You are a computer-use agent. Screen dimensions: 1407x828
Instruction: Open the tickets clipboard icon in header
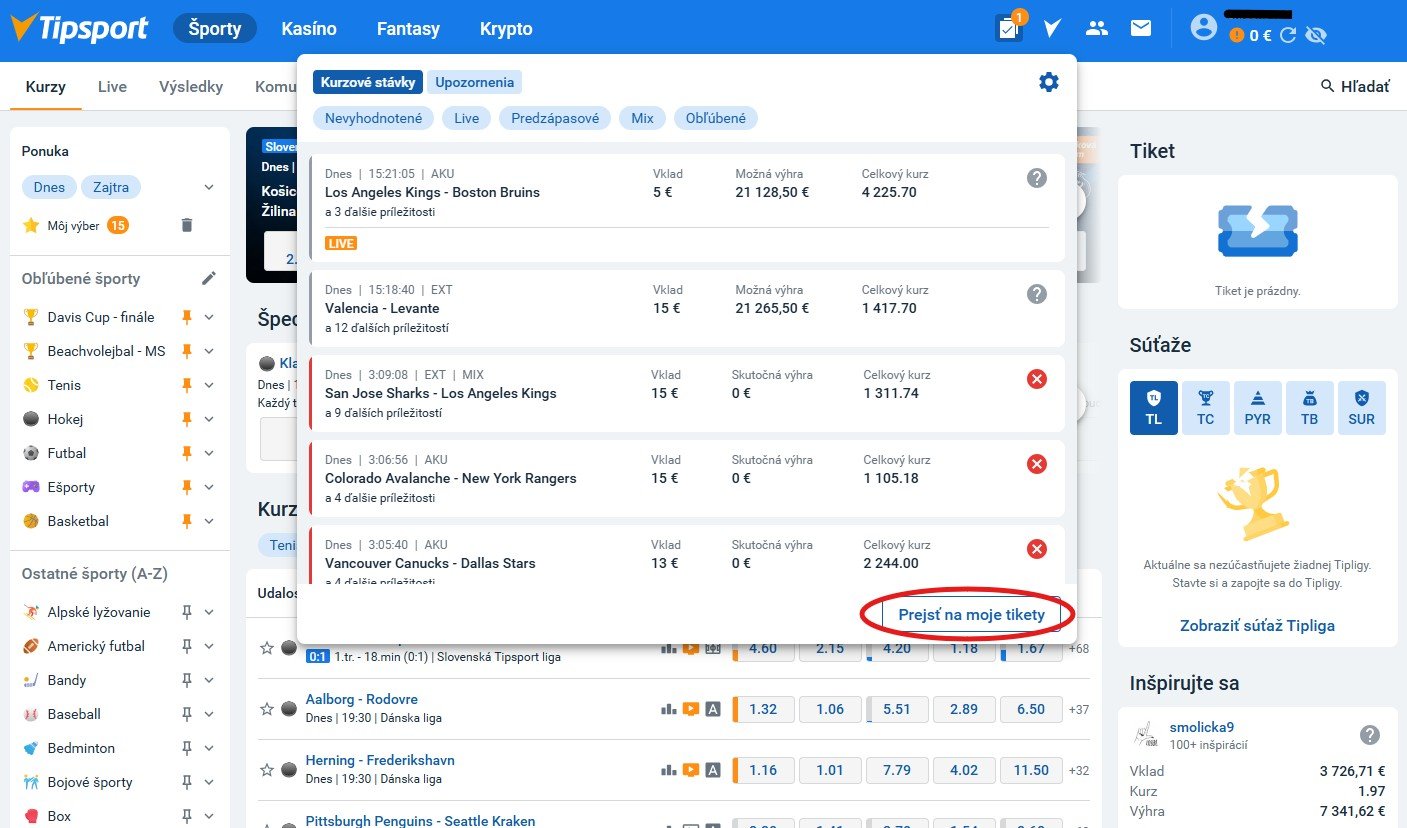click(1008, 28)
